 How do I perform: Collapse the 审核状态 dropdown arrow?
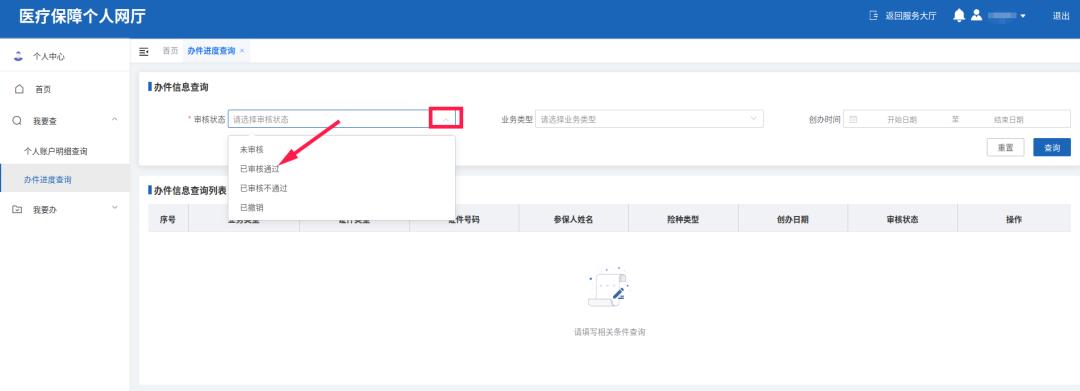[446, 119]
